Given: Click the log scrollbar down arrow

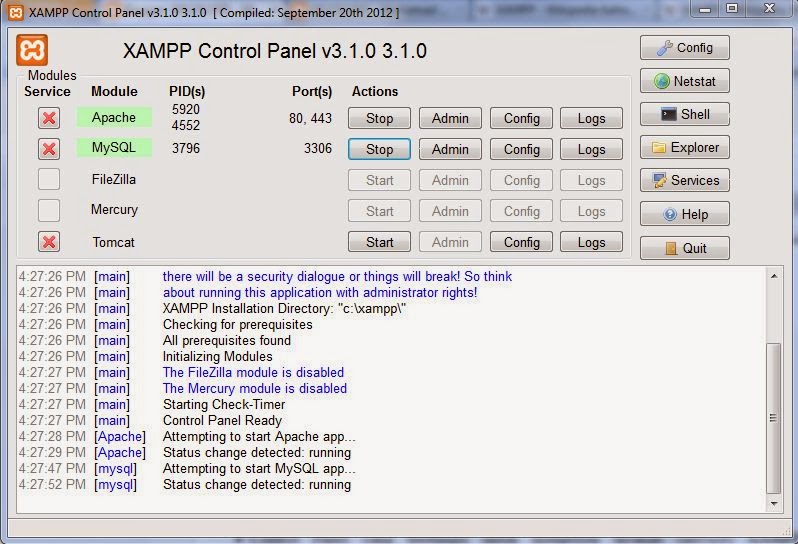Looking at the screenshot, I should [x=774, y=503].
